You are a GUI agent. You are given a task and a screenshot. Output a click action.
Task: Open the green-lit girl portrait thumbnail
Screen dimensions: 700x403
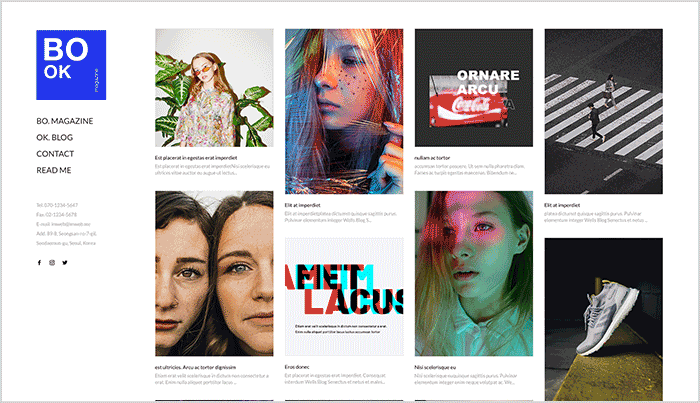(474, 274)
